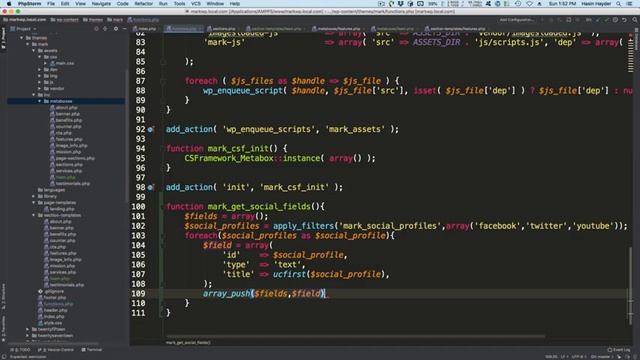Image resolution: width=640 pixels, height=360 pixels.
Task: Click the ucfirst call on line 107
Action: [x=289, y=274]
